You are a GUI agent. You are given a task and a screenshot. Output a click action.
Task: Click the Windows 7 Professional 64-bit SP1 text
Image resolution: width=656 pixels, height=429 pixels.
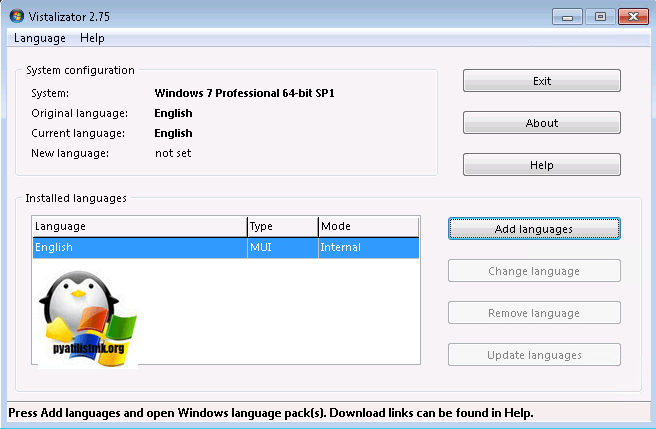pos(244,93)
